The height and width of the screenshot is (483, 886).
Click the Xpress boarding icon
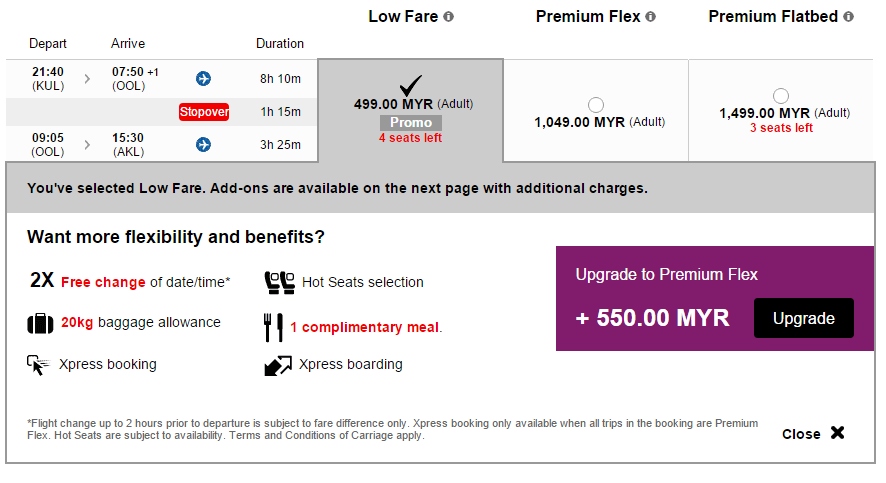point(278,365)
